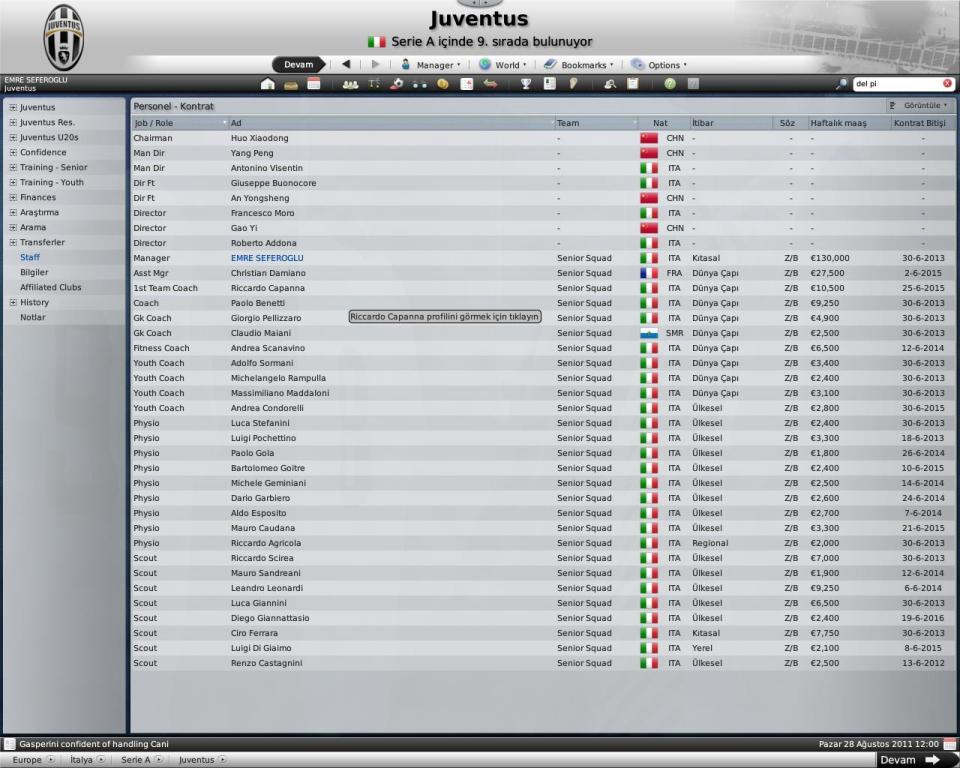
Task: Open the Görüntüle view dropdown
Action: coord(918,105)
